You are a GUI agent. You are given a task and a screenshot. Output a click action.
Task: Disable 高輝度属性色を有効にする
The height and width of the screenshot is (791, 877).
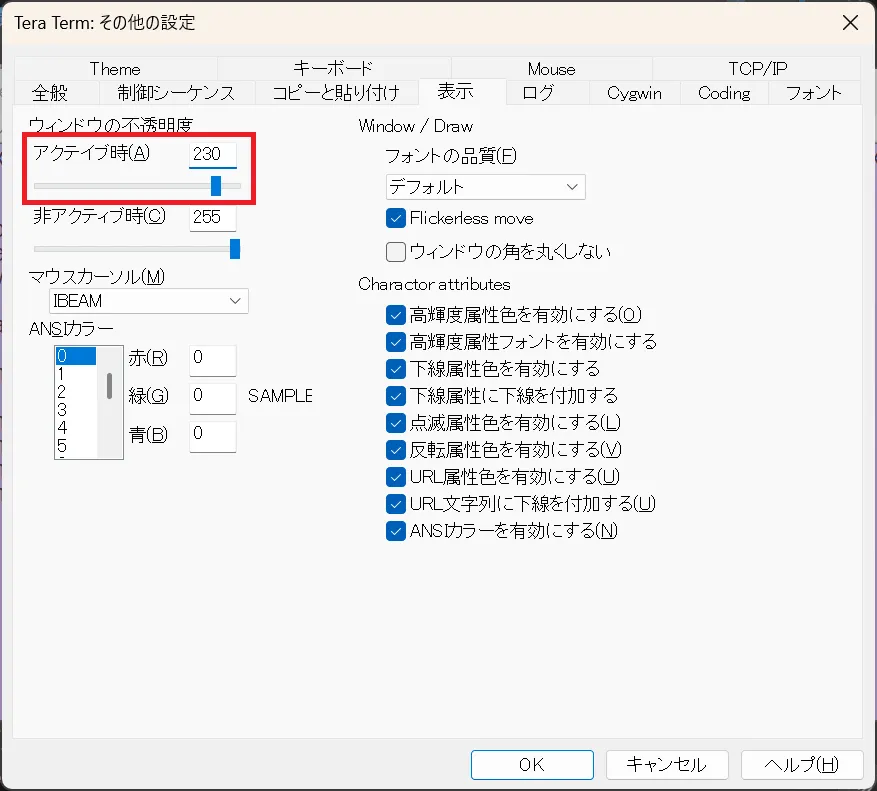(x=394, y=315)
